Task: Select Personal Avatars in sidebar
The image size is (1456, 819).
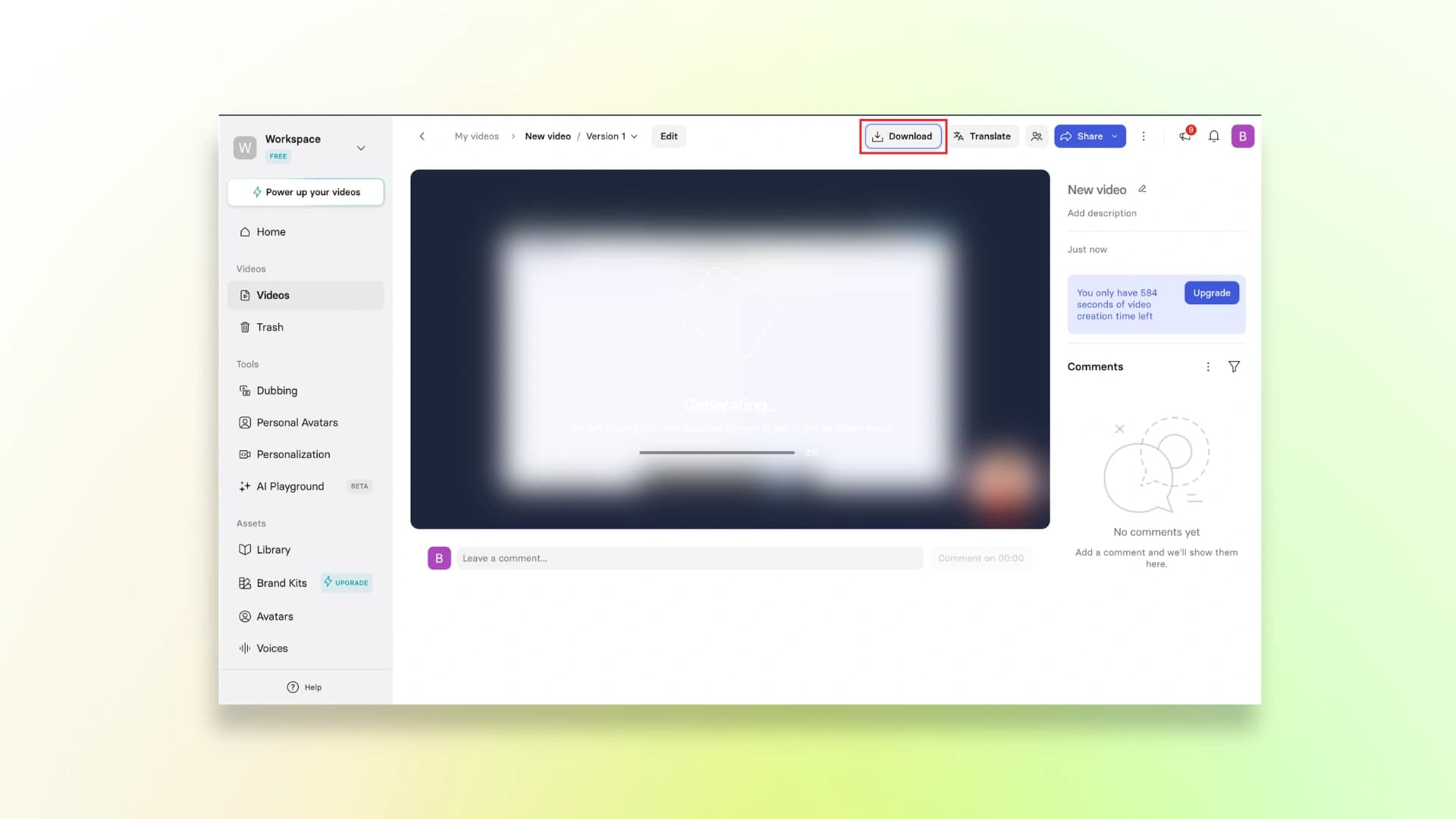Action: [297, 422]
